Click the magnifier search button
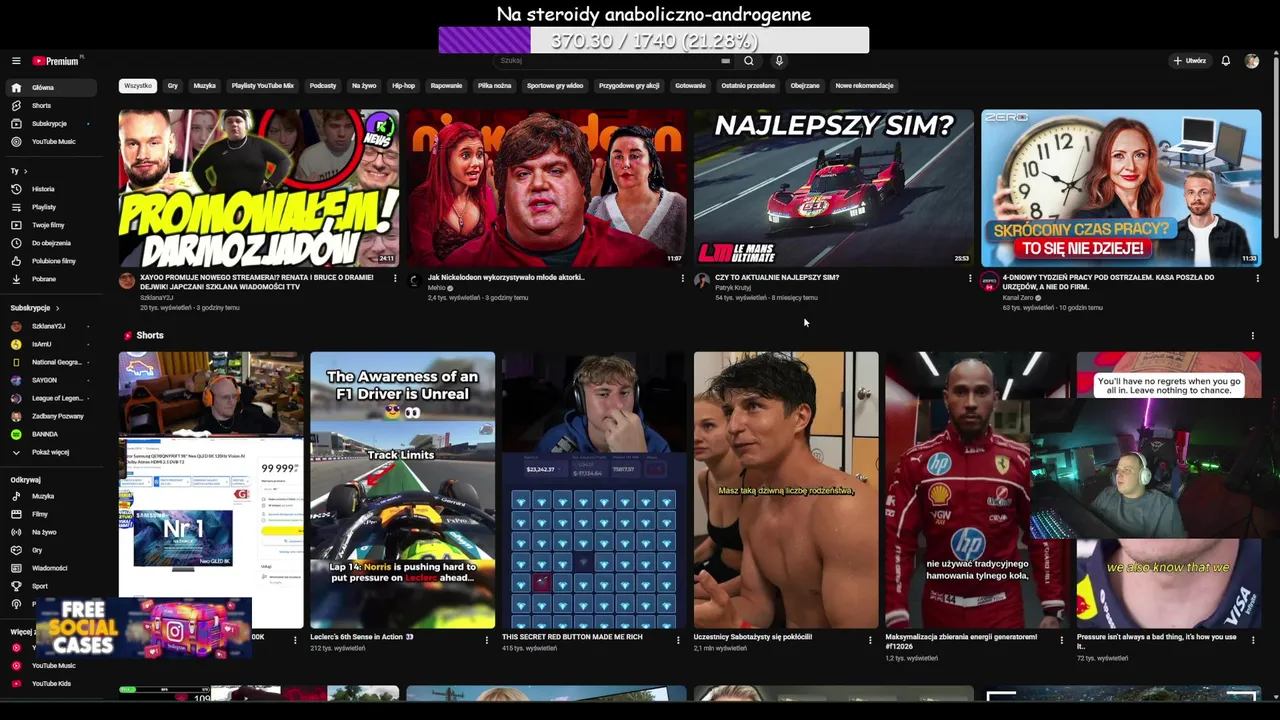Screen dimensions: 1280x720 [x=748, y=61]
